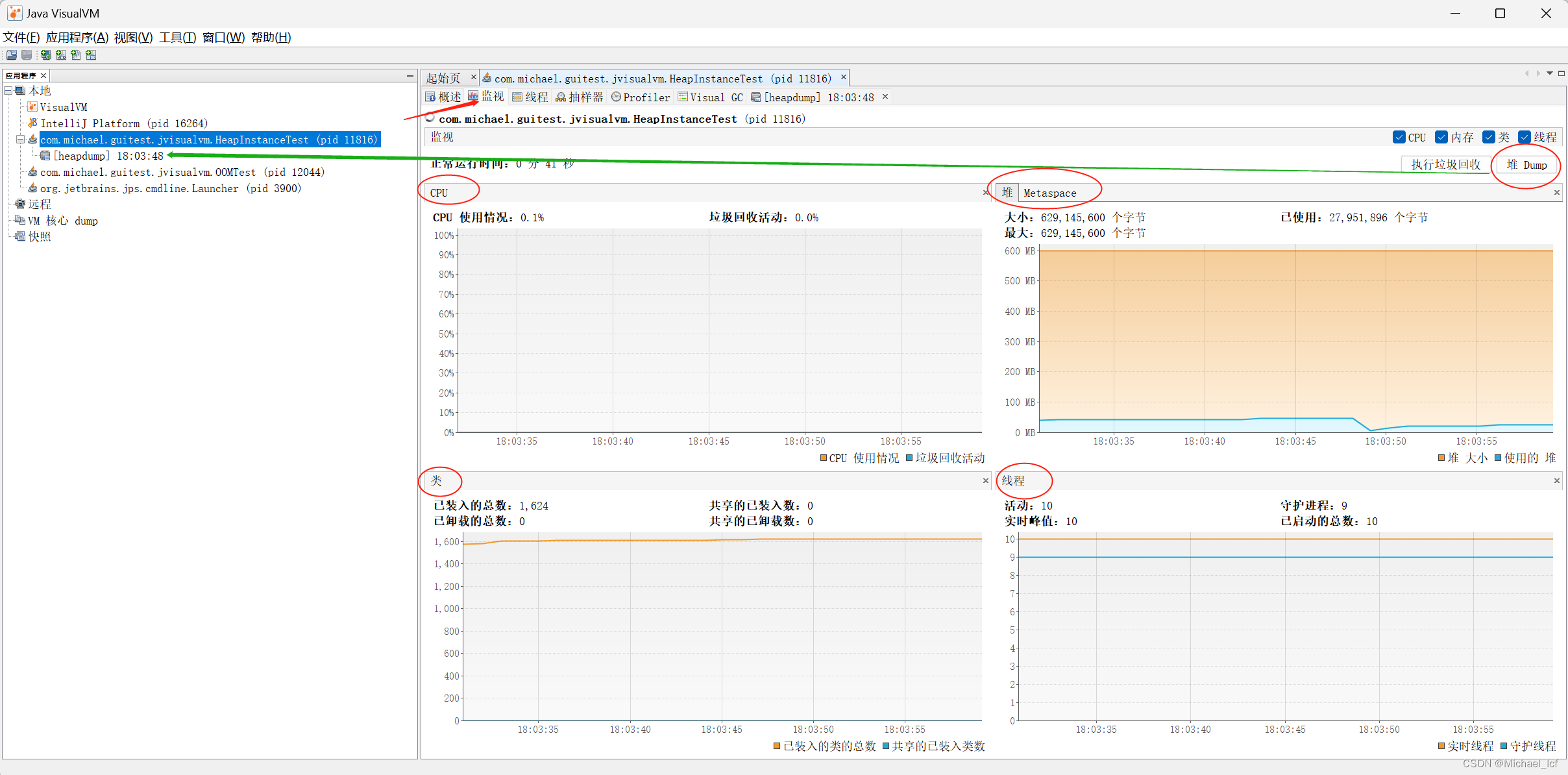Screen dimensions: 1568x775
Task: Collapse the 本地 local tree node
Action: click(x=8, y=91)
